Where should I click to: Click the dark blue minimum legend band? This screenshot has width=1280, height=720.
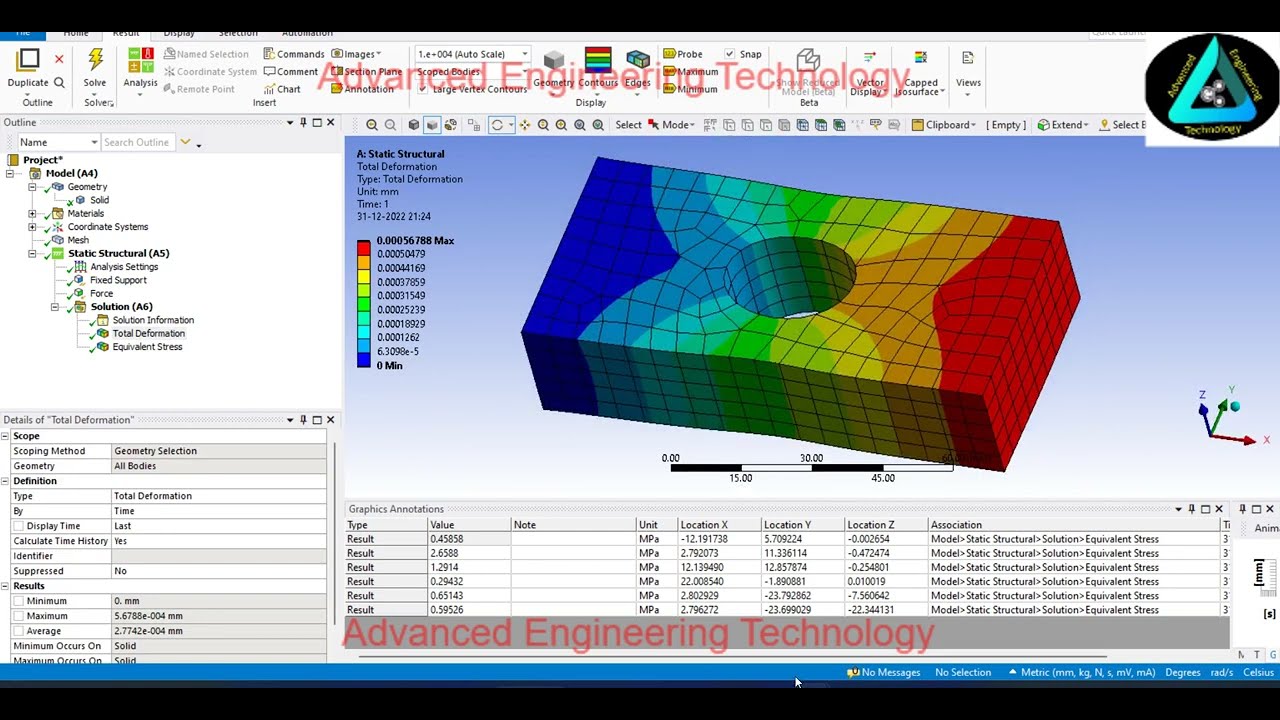(363, 358)
